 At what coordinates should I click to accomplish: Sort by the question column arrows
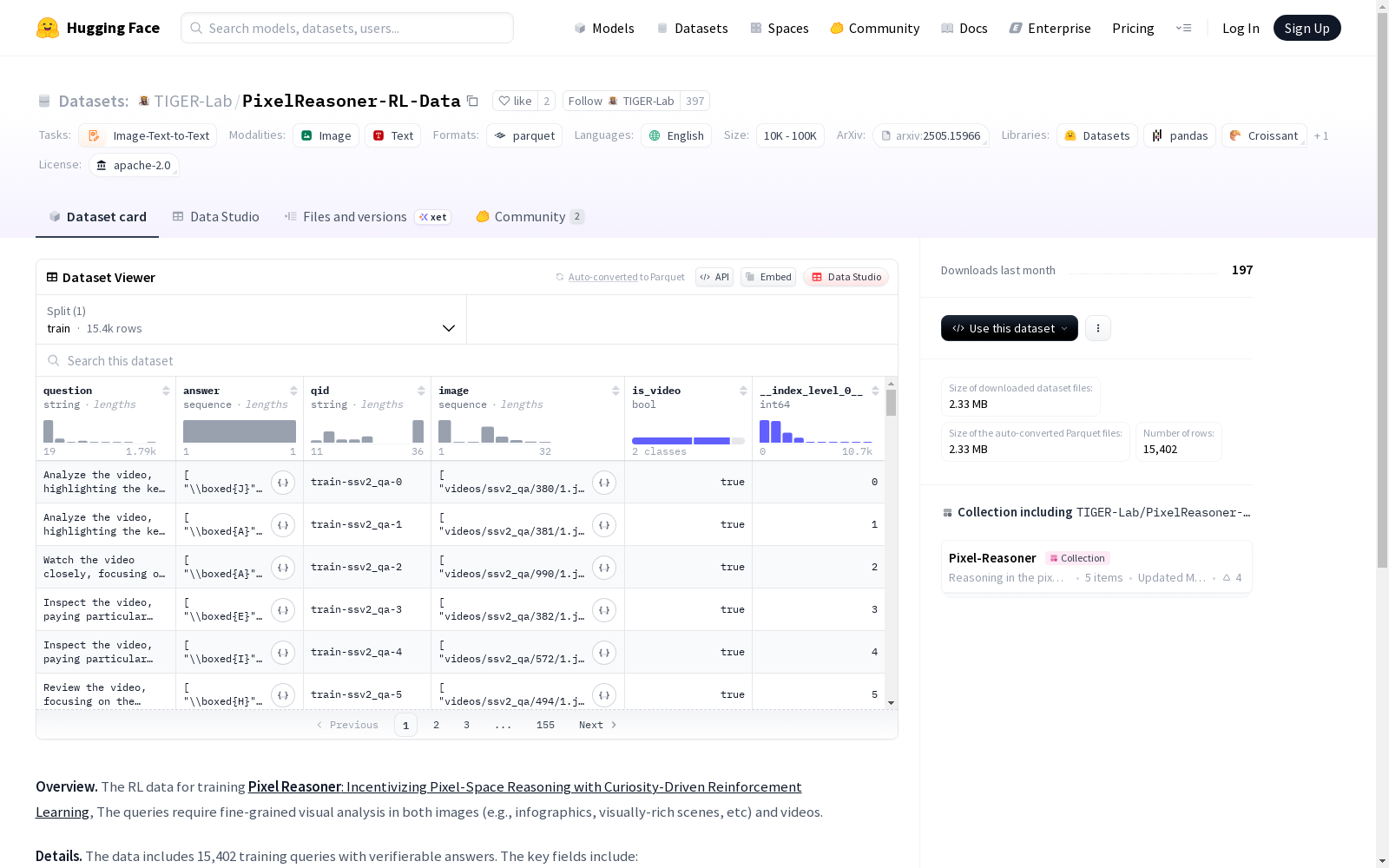click(x=166, y=391)
